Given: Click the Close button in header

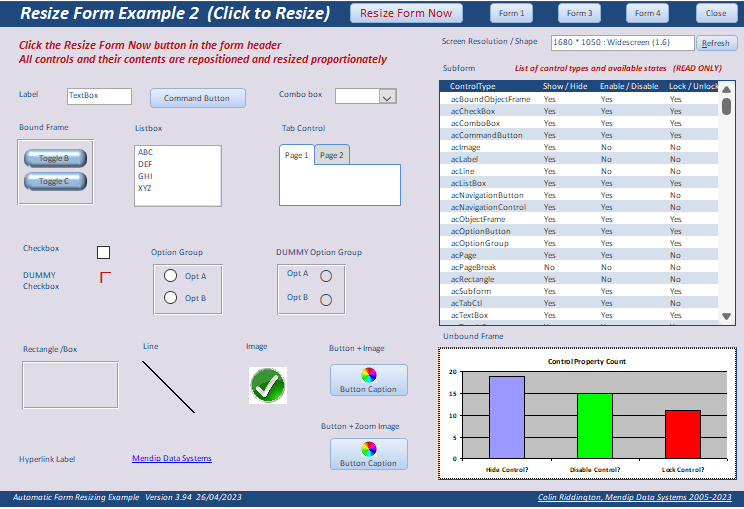Looking at the screenshot, I should 716,13.
